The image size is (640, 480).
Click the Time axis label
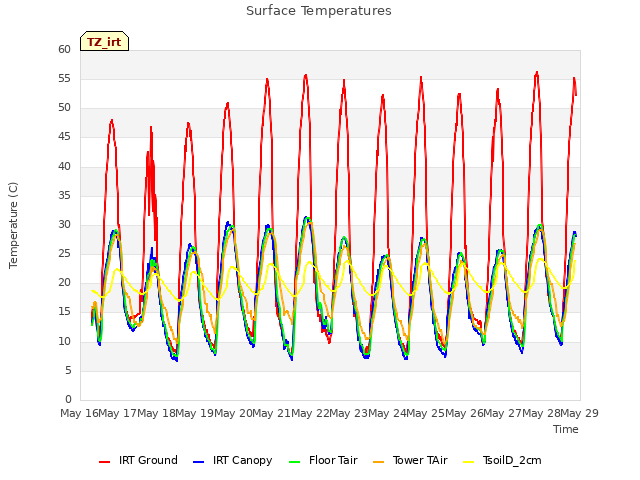pos(566,429)
